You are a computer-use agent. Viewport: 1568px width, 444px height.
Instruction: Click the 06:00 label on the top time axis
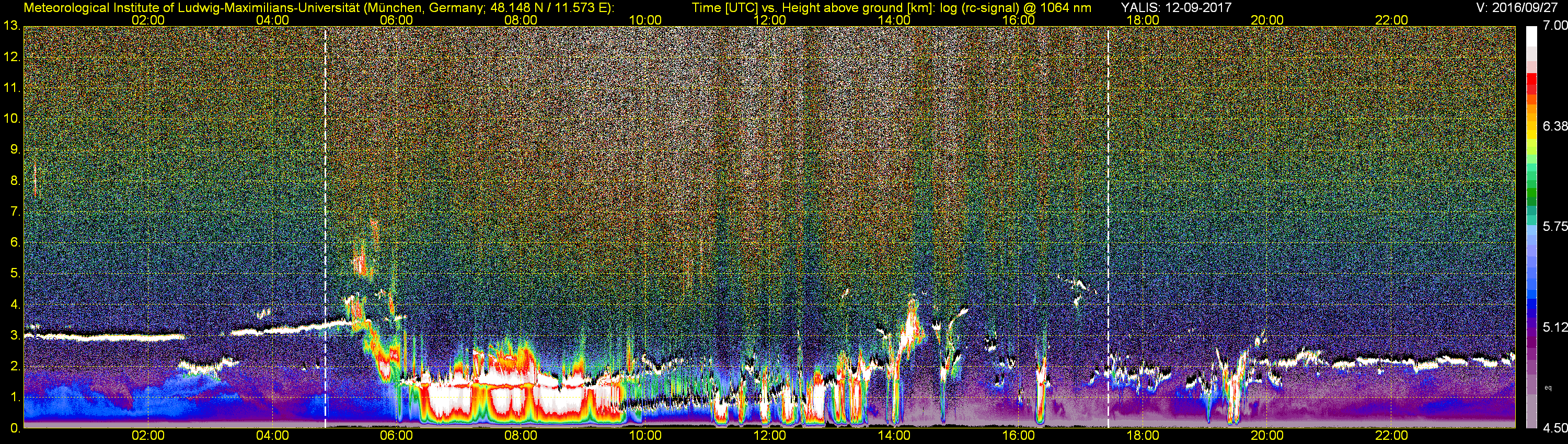[396, 20]
